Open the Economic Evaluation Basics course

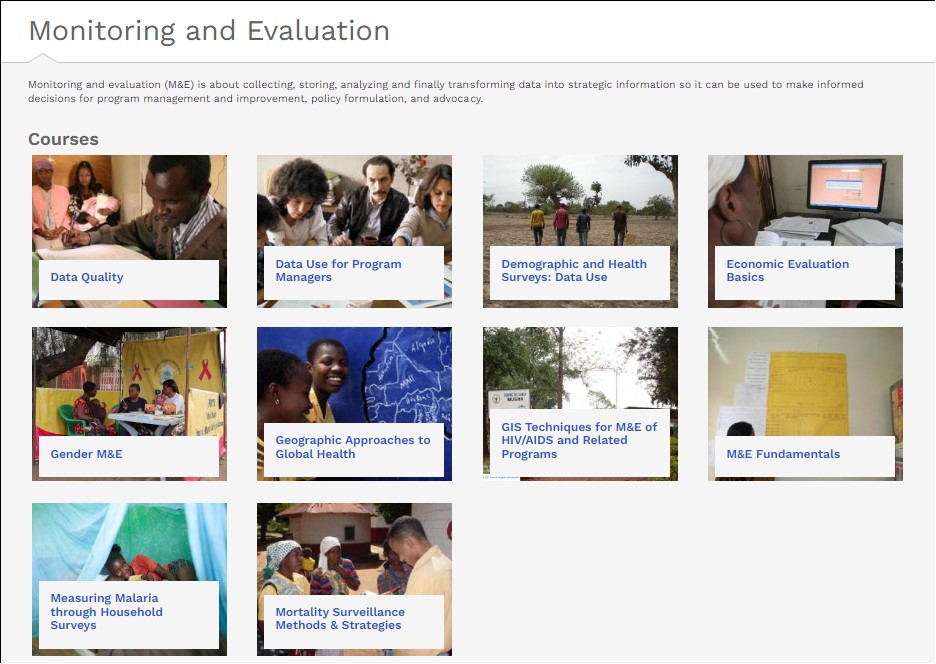[x=787, y=270]
